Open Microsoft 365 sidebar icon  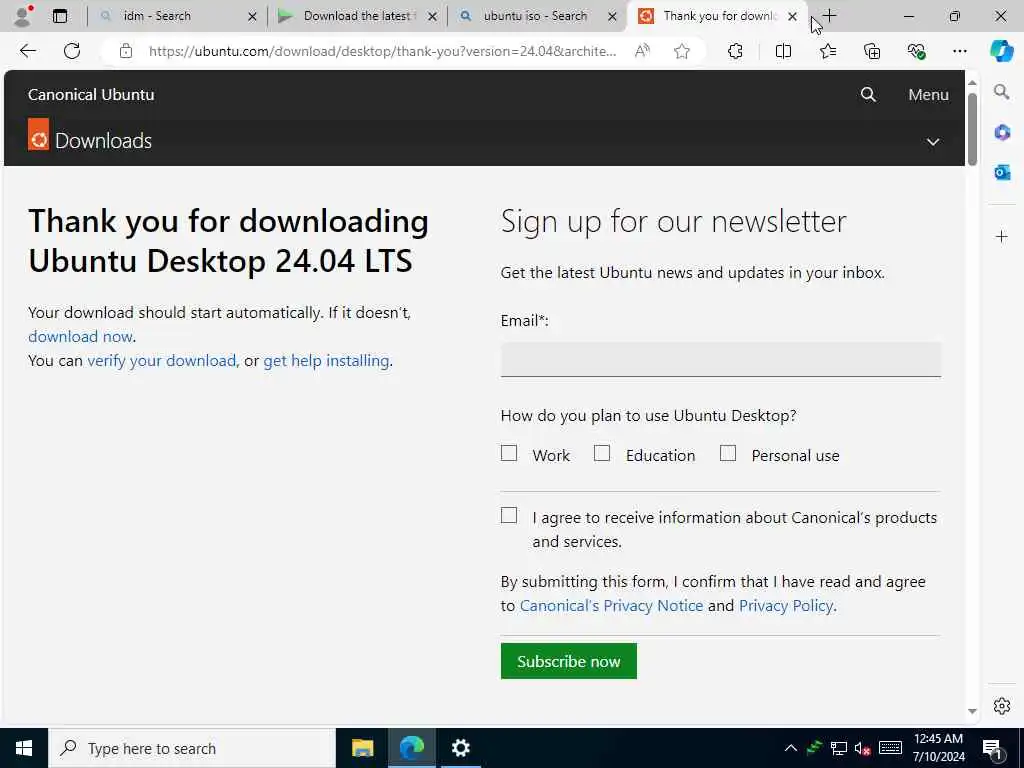click(1002, 132)
